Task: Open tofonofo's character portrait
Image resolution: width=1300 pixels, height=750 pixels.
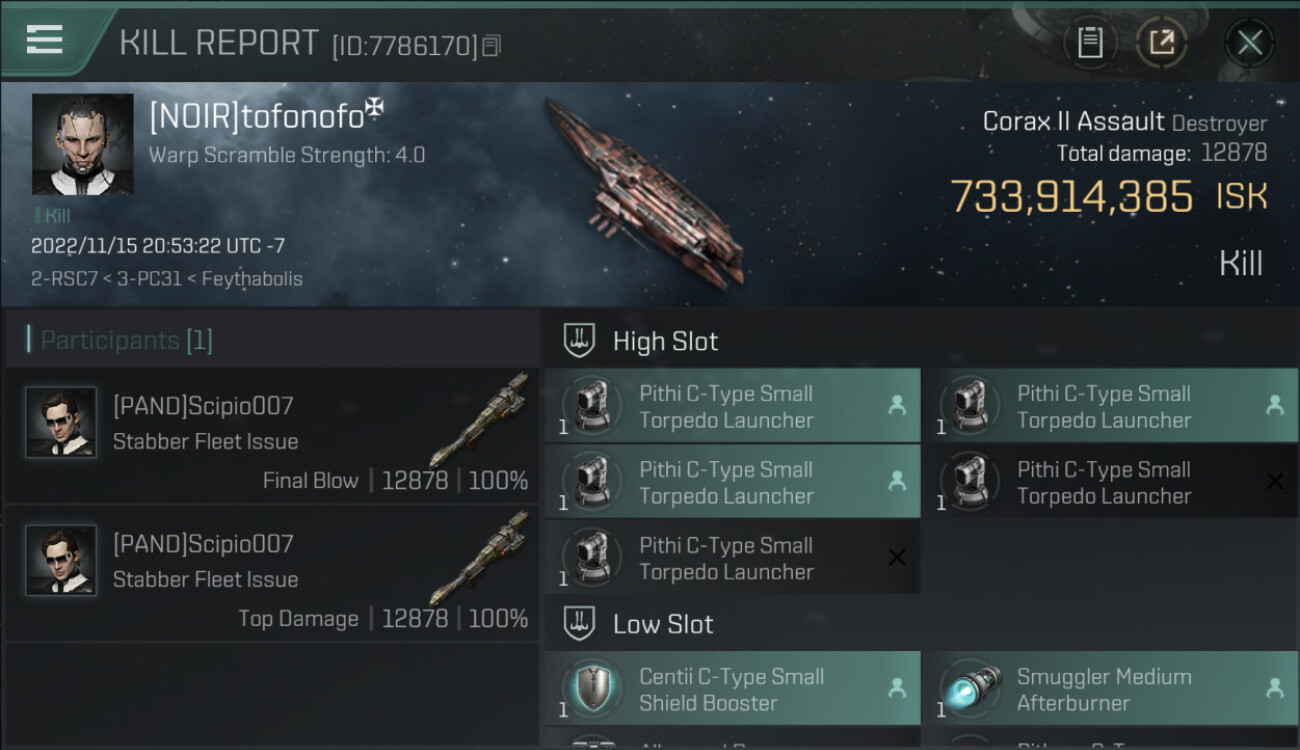Action: coord(82,144)
